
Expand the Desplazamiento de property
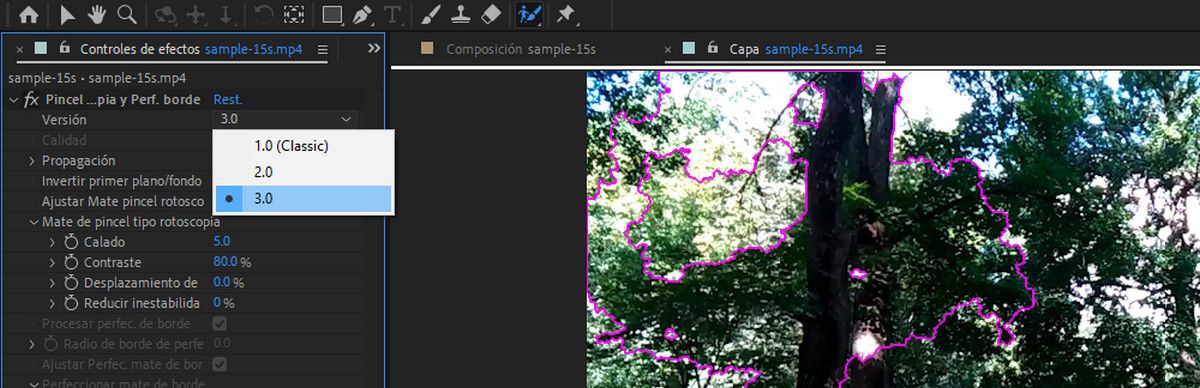(x=53, y=282)
